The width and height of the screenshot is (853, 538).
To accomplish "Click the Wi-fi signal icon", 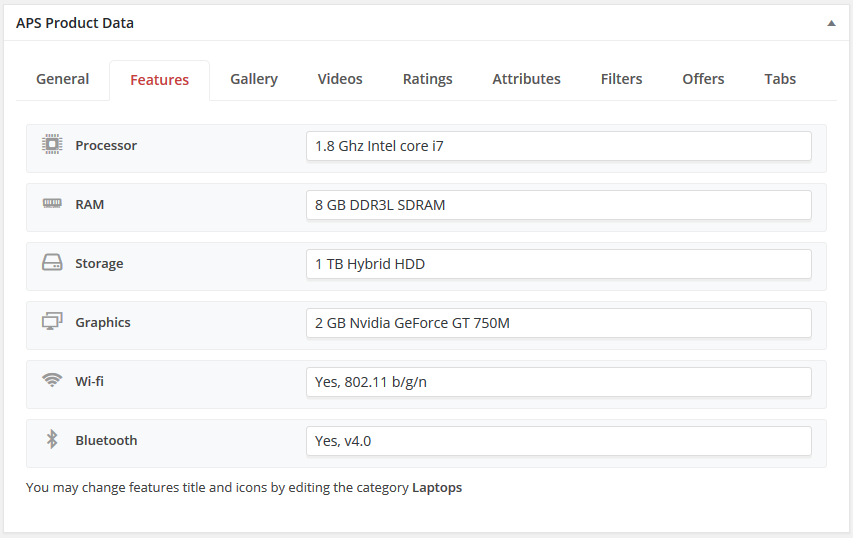I will pos(52,380).
